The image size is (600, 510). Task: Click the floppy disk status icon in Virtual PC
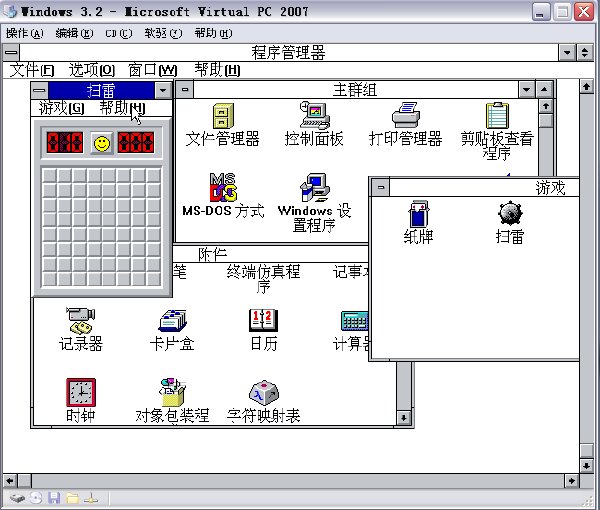pos(54,498)
